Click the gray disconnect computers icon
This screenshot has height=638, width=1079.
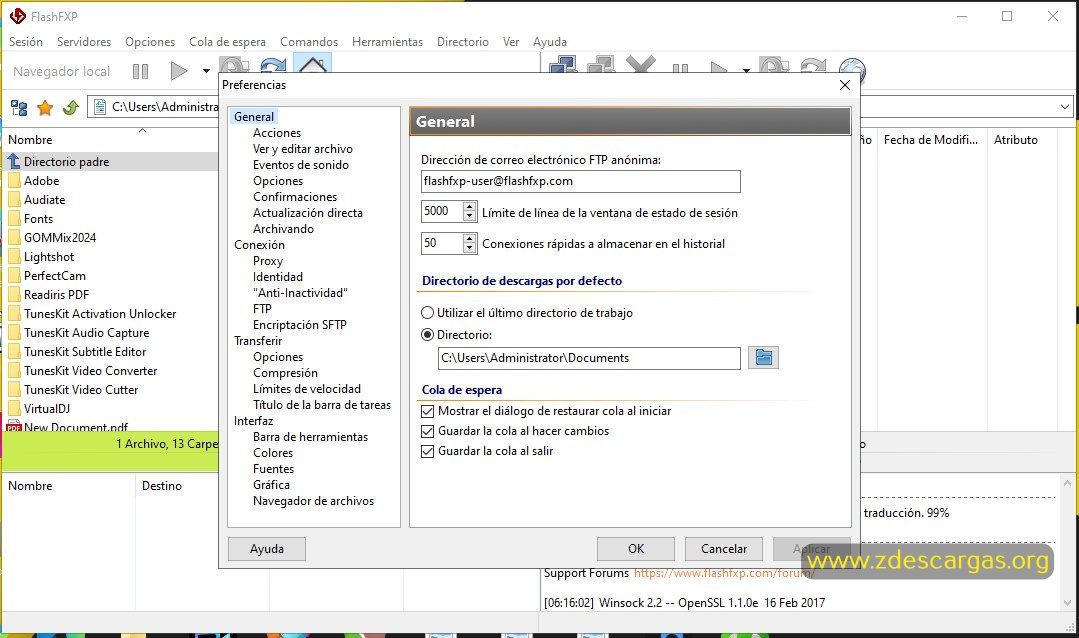[x=601, y=65]
